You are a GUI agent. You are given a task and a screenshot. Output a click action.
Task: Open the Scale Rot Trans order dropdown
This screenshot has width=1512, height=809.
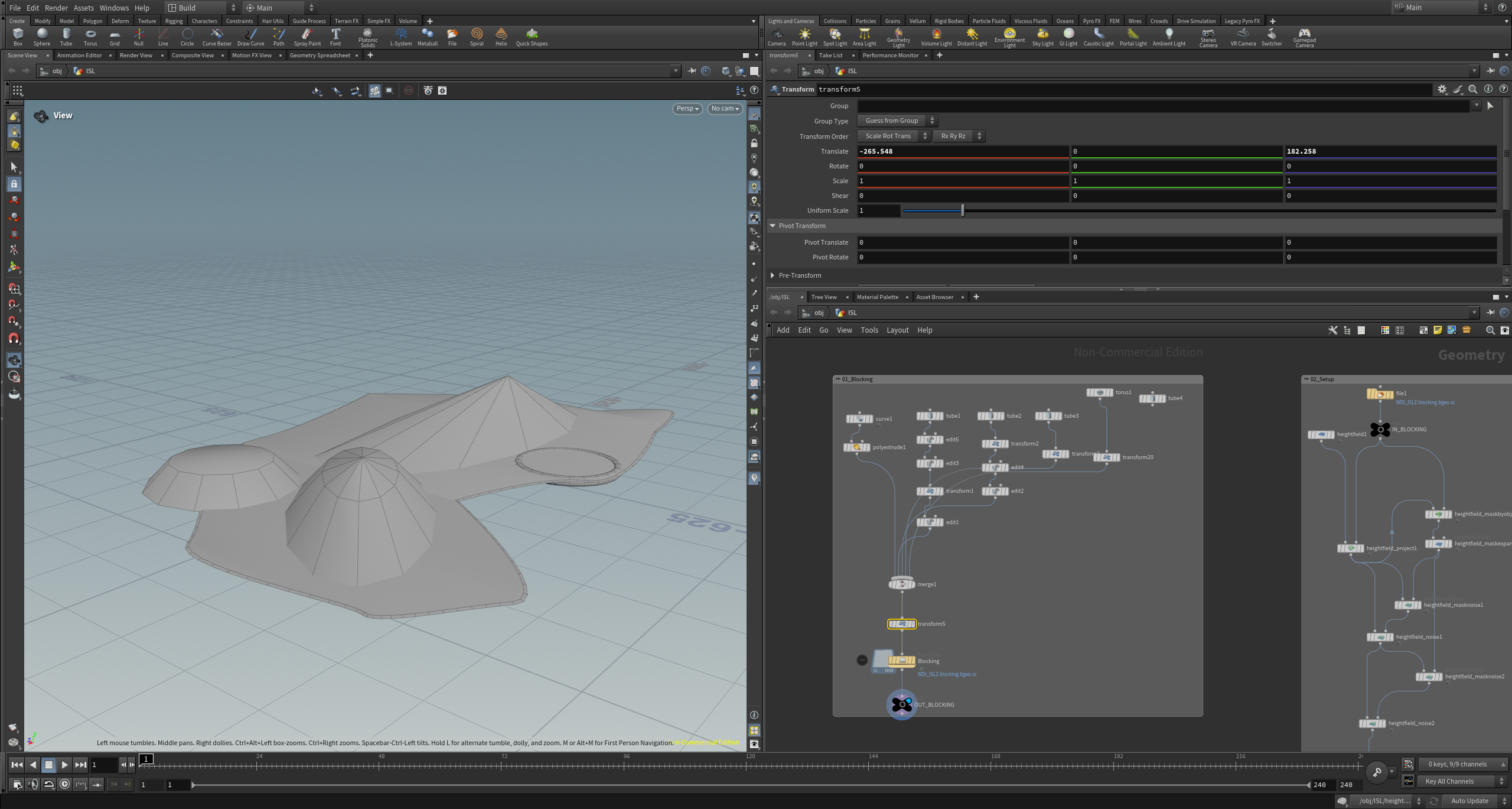pos(893,137)
